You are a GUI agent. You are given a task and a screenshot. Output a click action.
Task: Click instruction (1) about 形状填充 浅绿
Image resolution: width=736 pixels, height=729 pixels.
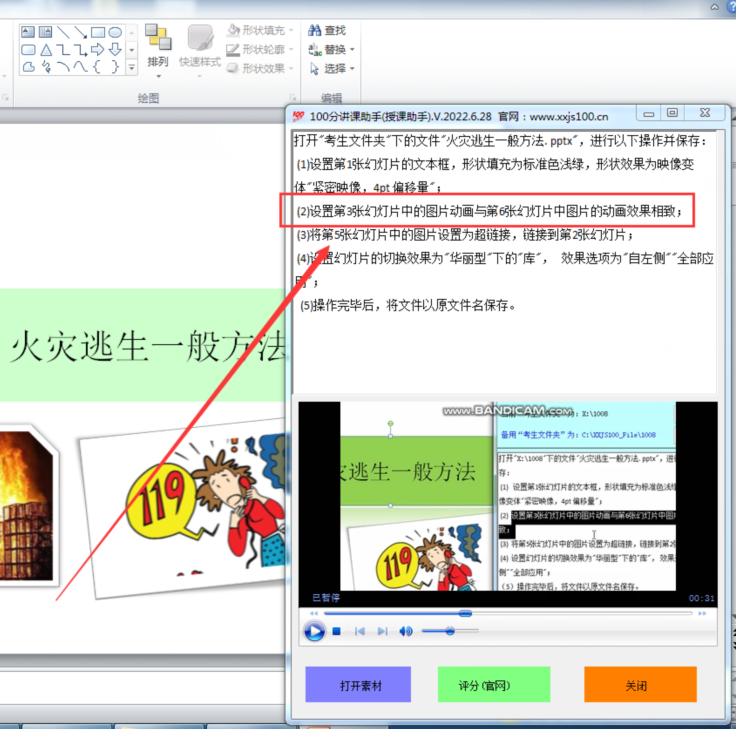pos(494,176)
